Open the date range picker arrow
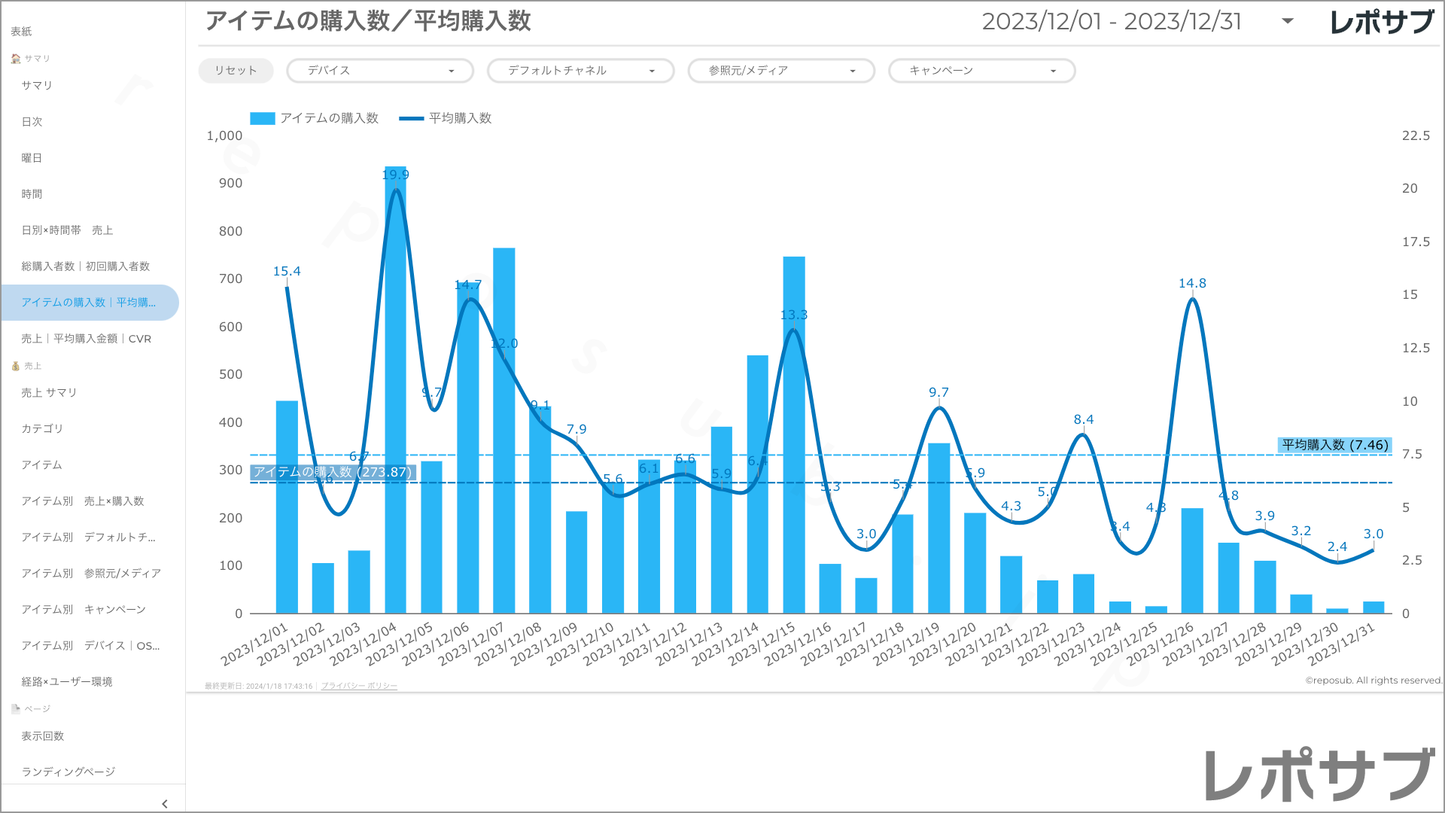This screenshot has height=813, width=1445. coord(1287,22)
